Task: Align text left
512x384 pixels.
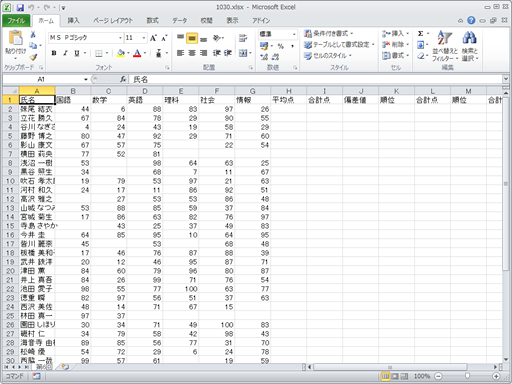Action: click(180, 53)
